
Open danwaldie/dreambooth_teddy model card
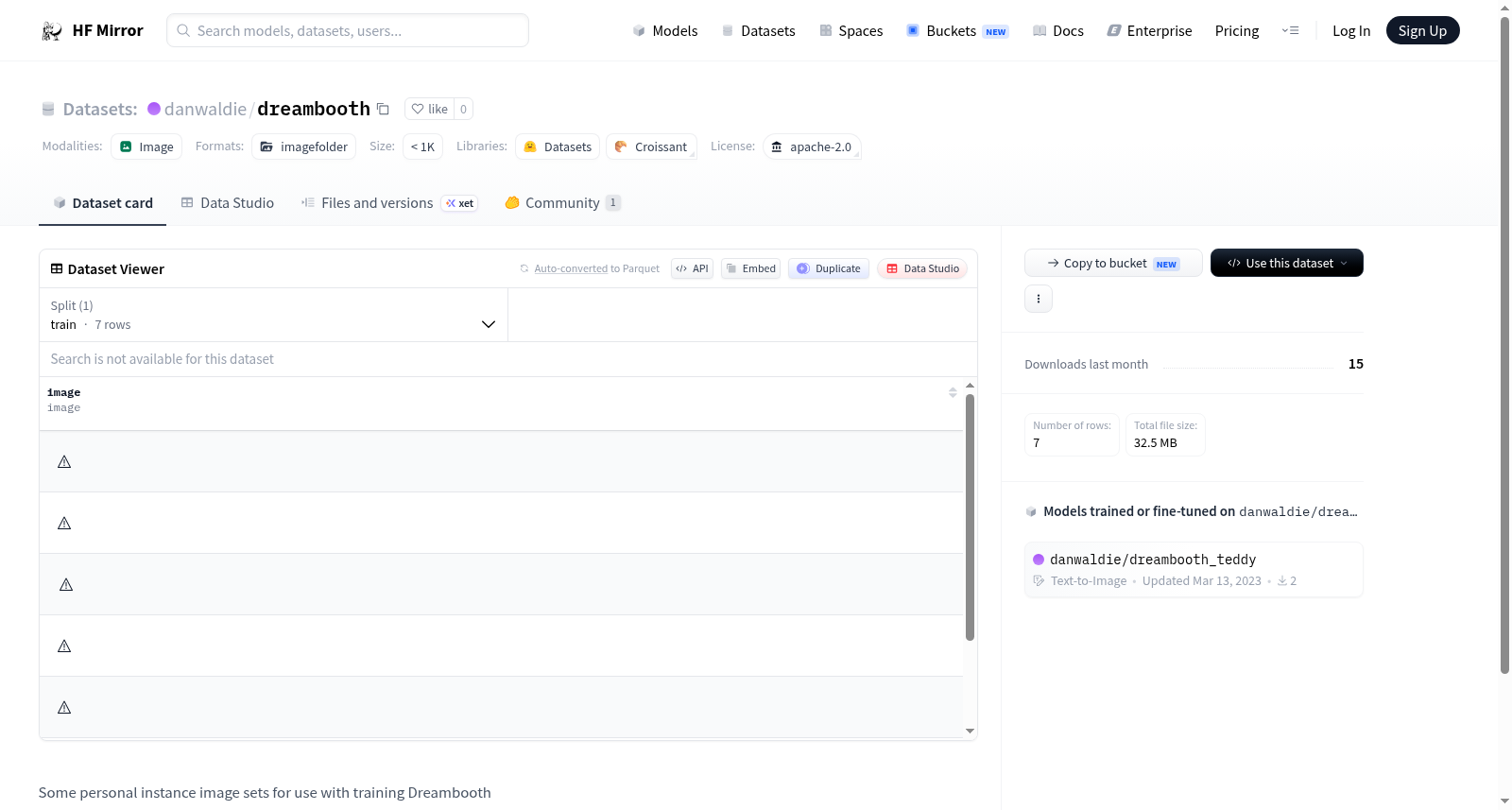(1194, 569)
